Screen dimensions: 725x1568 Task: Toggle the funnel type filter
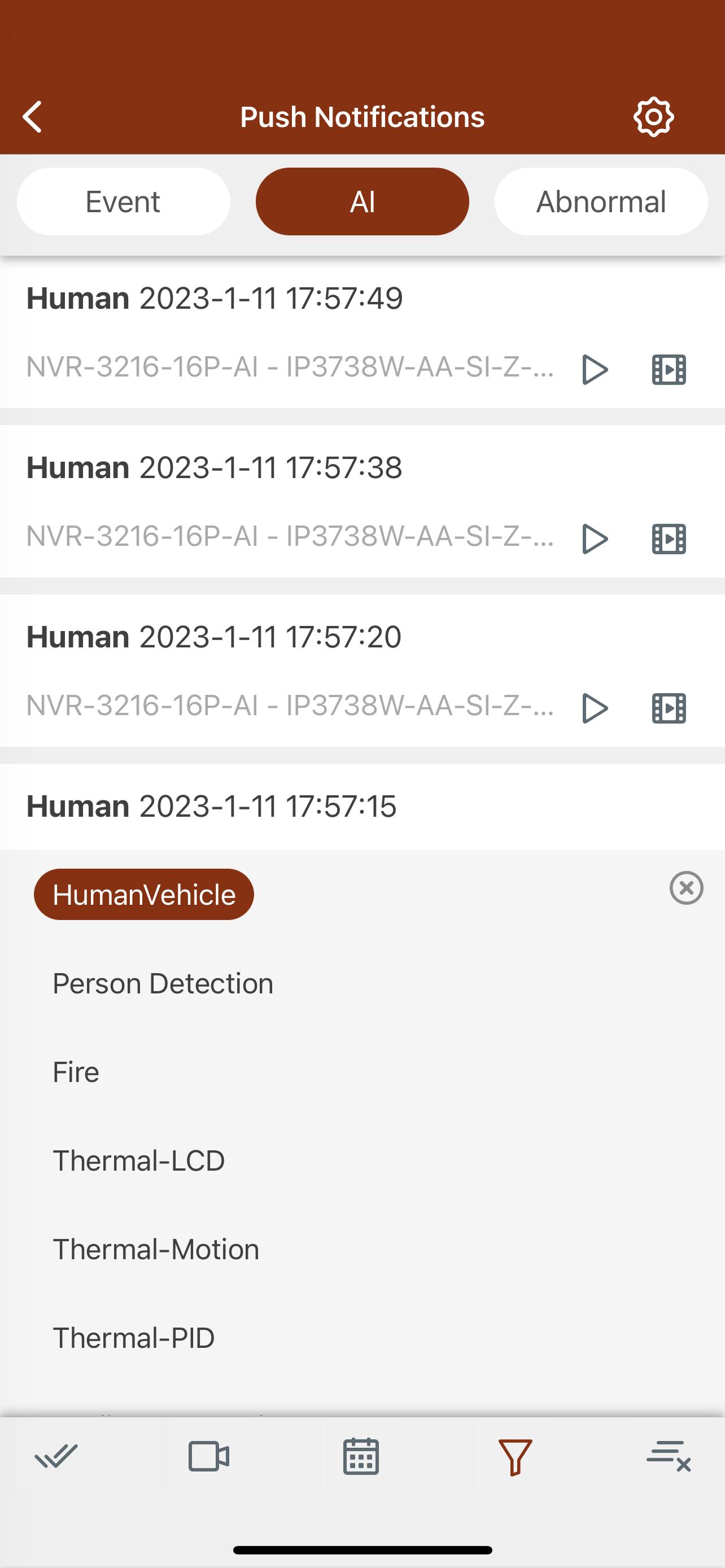tap(515, 1457)
